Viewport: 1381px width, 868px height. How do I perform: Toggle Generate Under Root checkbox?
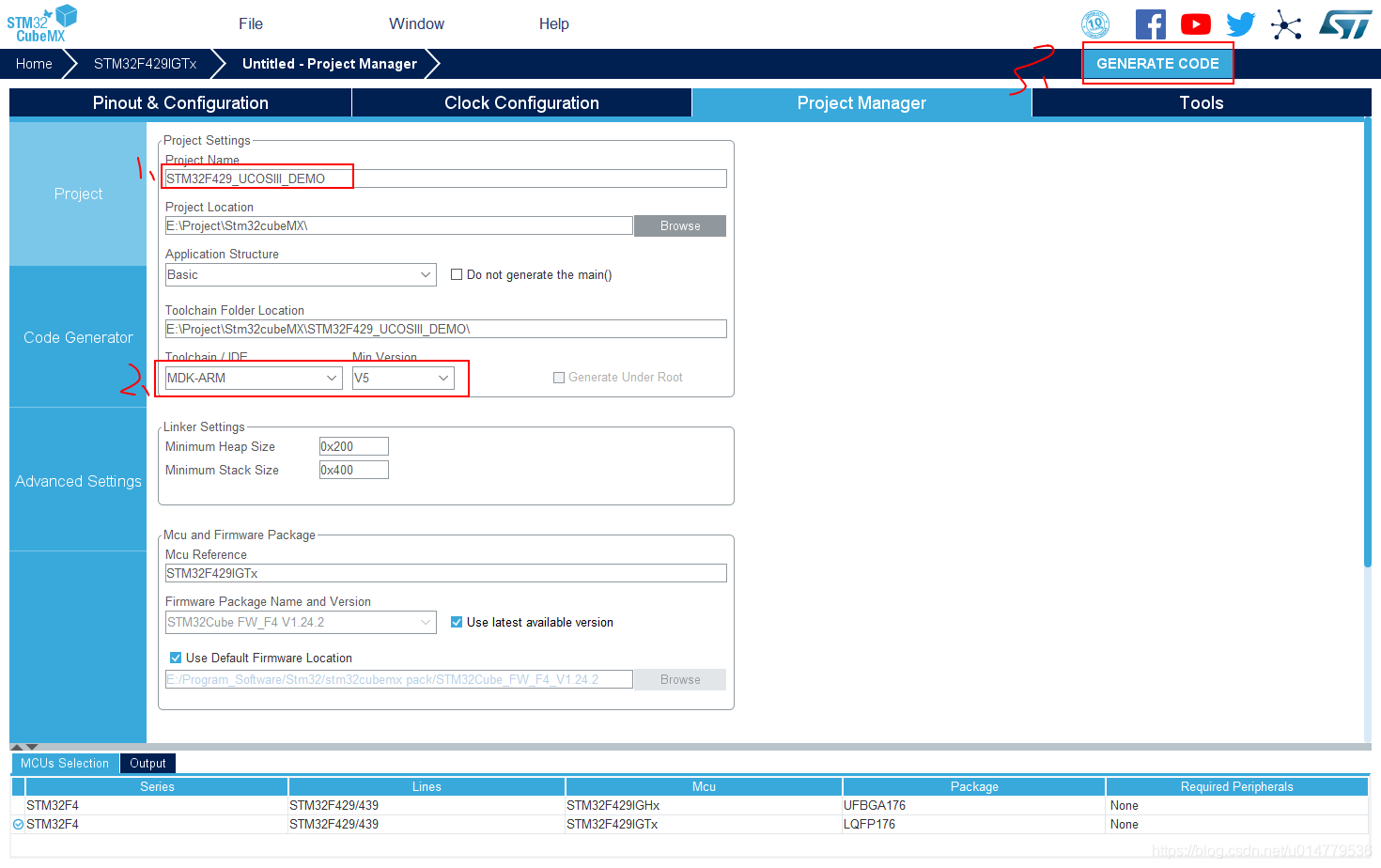[x=559, y=378]
